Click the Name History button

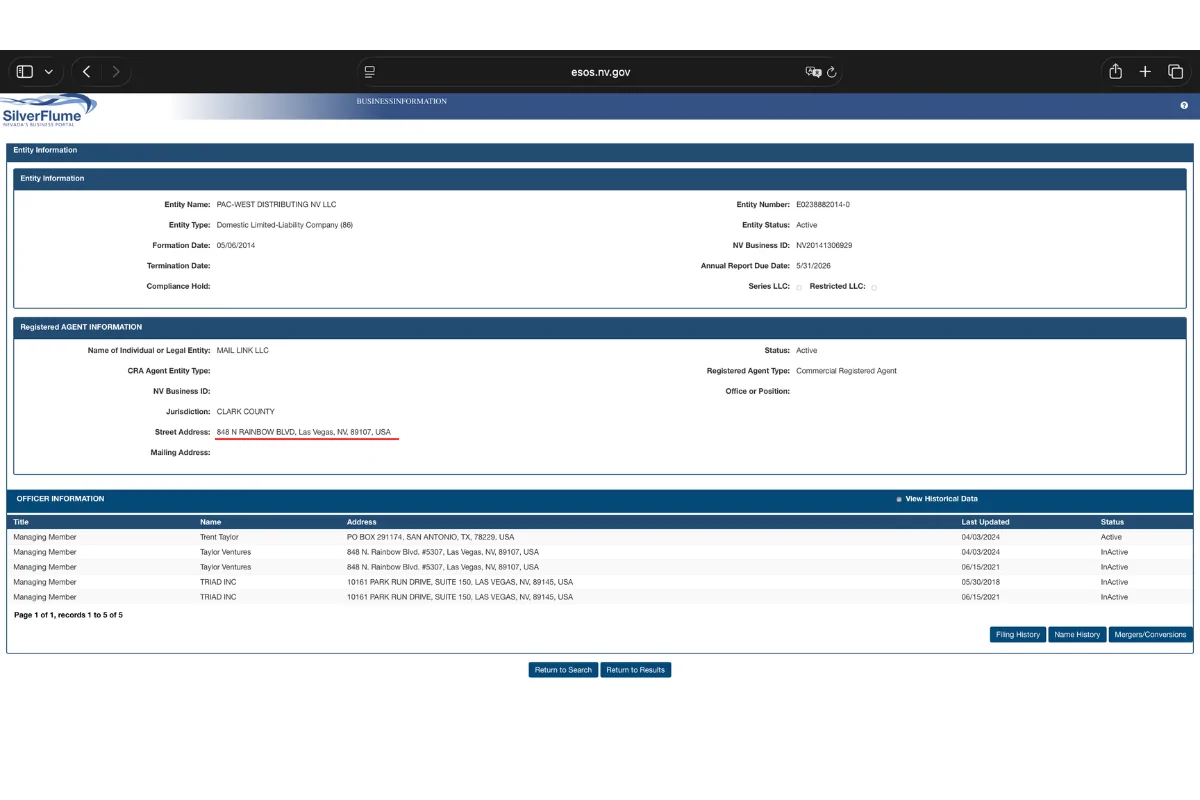1077,635
